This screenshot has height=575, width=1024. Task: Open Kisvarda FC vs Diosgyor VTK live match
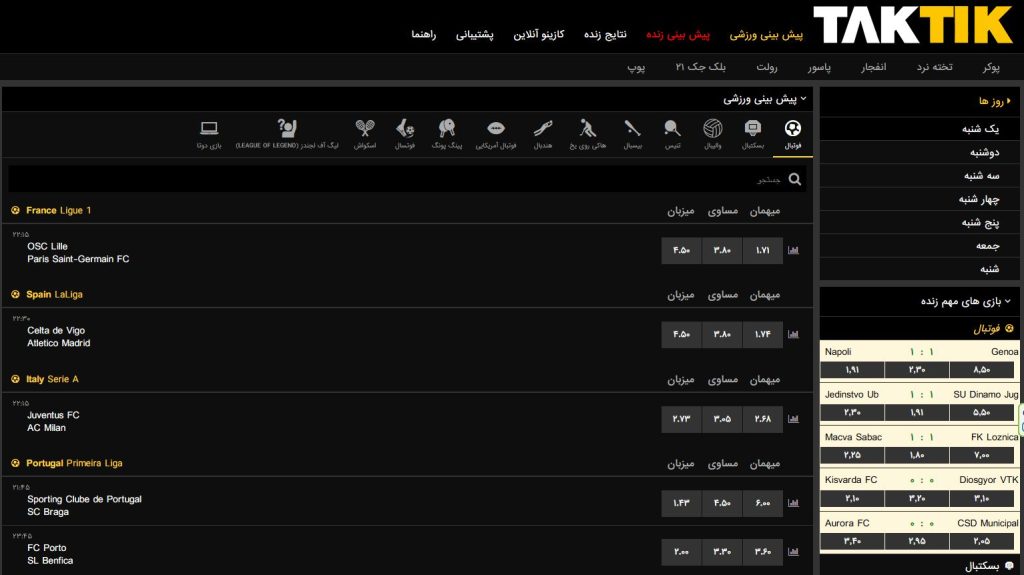pyautogui.click(x=921, y=480)
